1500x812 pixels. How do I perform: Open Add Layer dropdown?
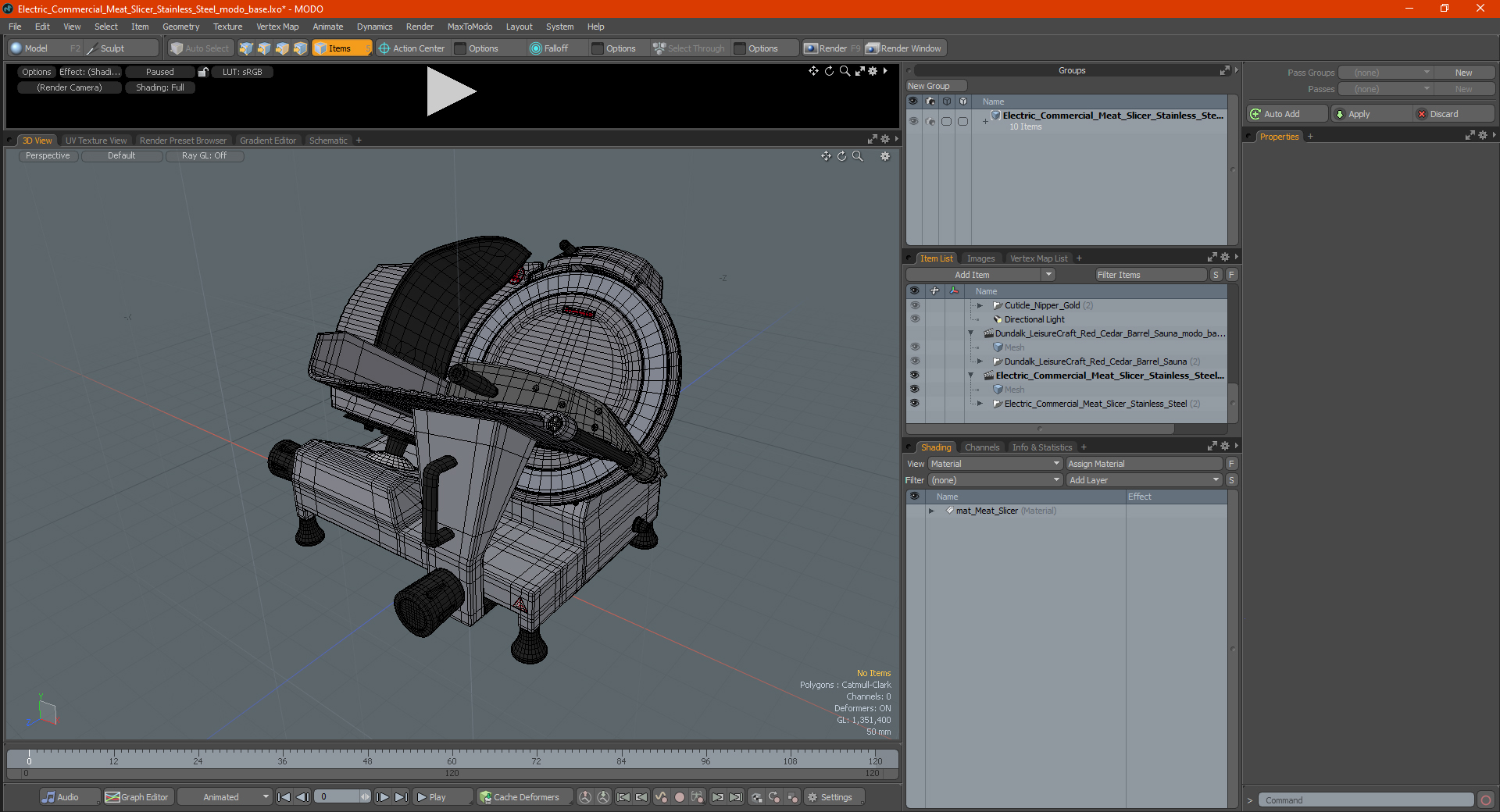tap(1145, 480)
